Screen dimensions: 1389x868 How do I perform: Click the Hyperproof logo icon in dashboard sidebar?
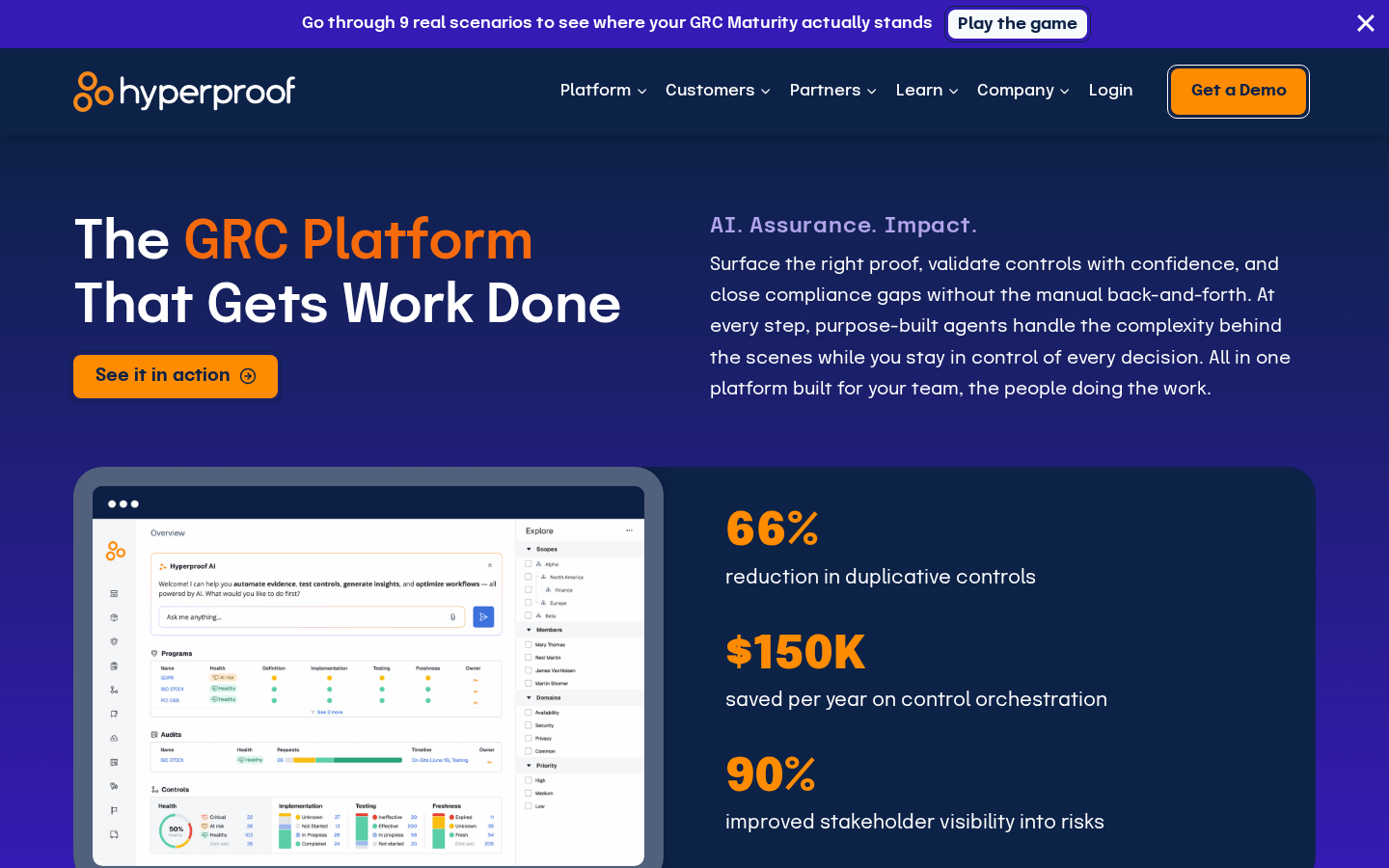click(116, 551)
